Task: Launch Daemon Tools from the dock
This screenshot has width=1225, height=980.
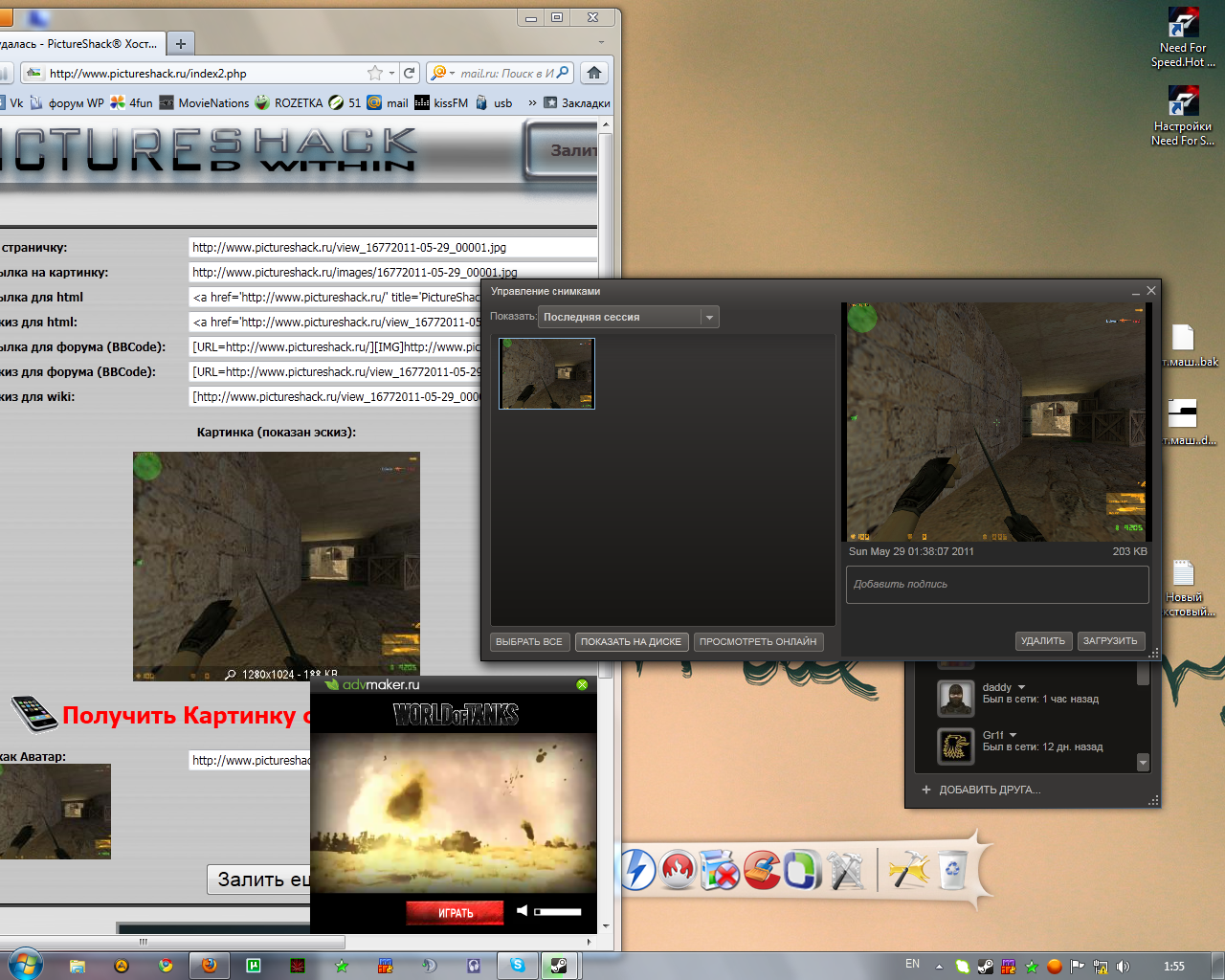Action: (x=636, y=870)
